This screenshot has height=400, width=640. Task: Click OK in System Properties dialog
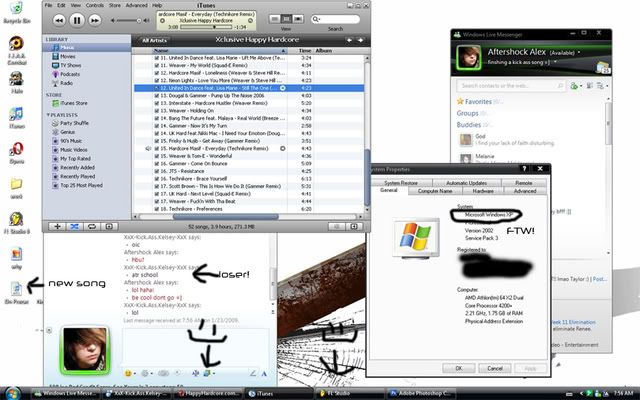[458, 367]
